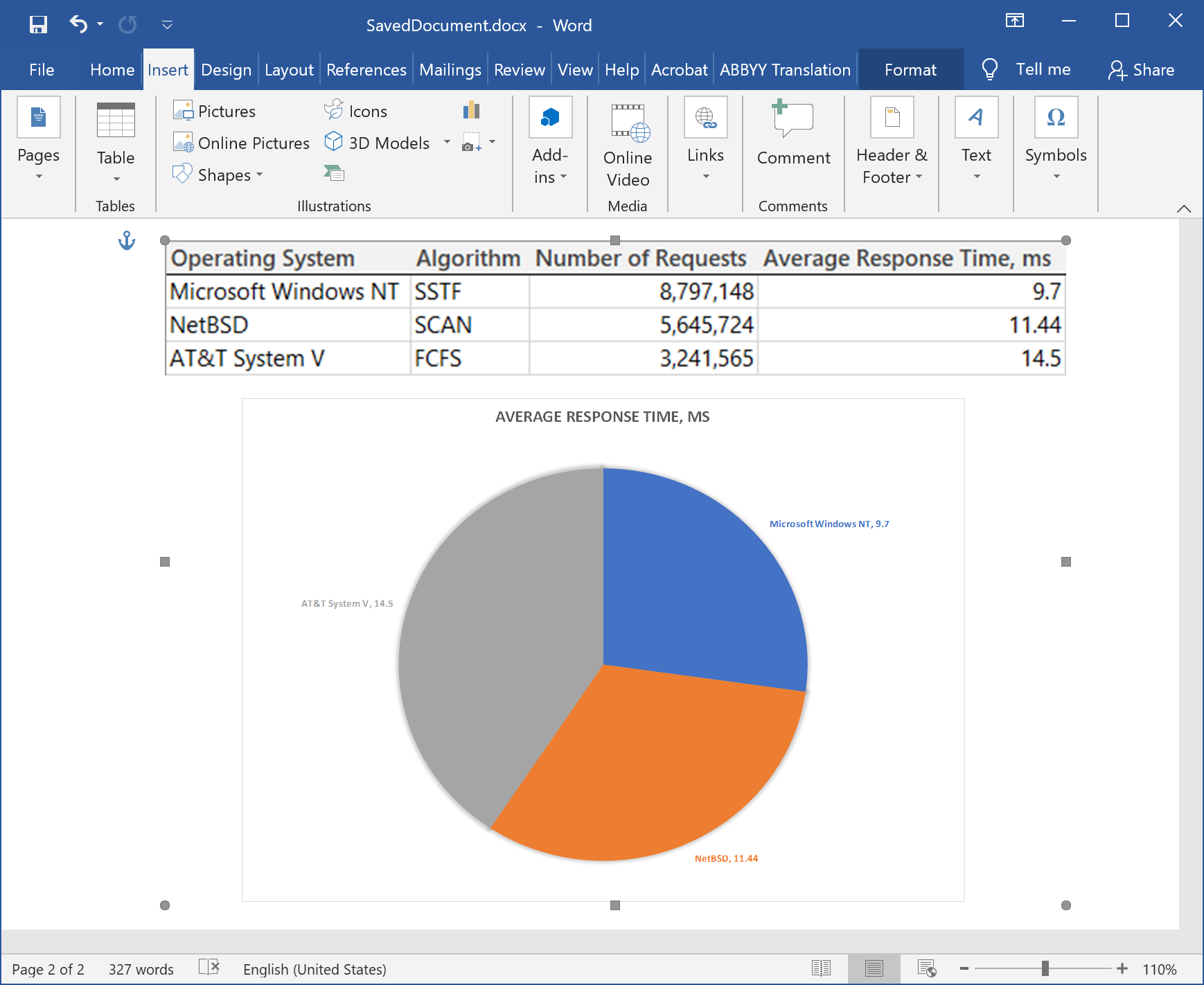
Task: Click the SmartArt icon below Icons
Action: [x=334, y=173]
